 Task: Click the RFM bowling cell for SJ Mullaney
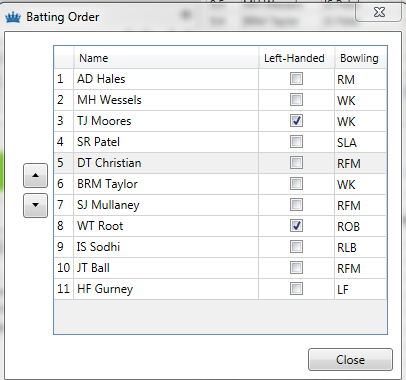pyautogui.click(x=360, y=205)
